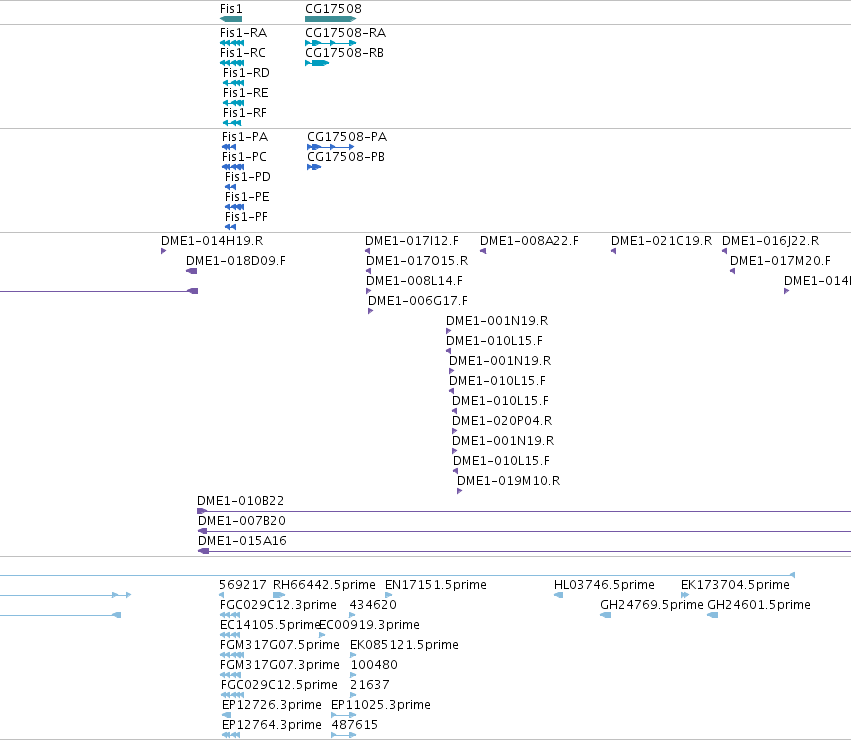Choose the Fis1-RF transcript
Viewport: 851px width, 740px height.
(245, 113)
